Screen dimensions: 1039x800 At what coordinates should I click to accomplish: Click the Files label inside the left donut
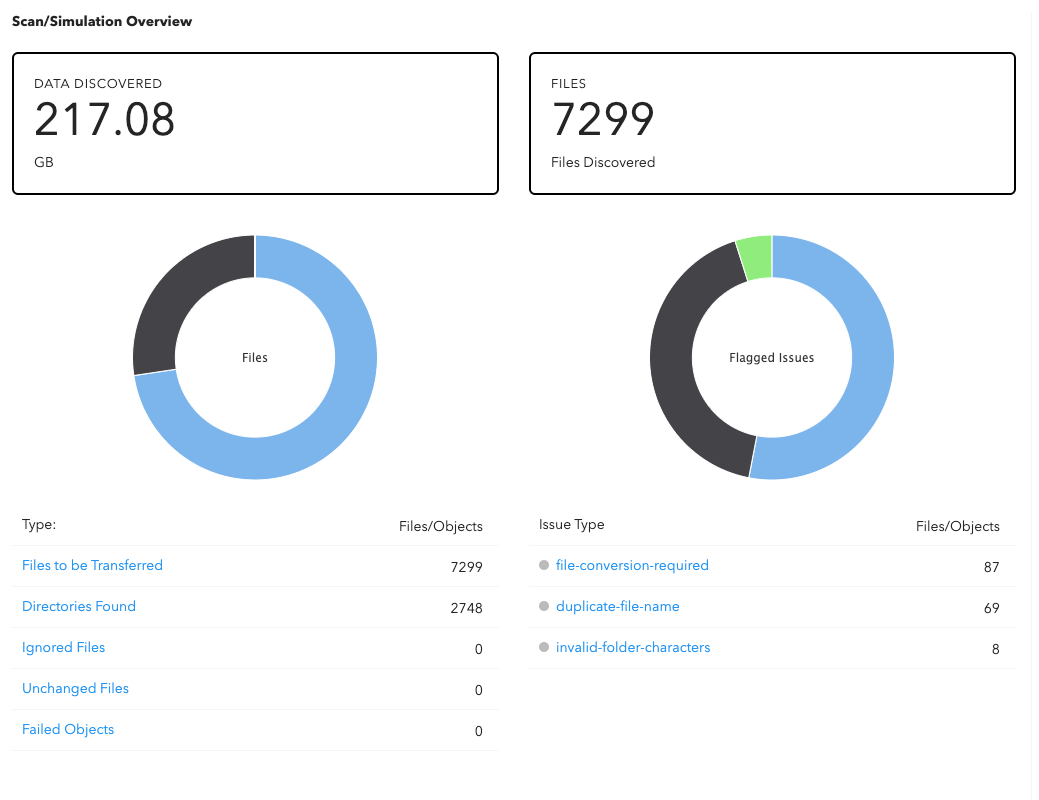(x=254, y=357)
